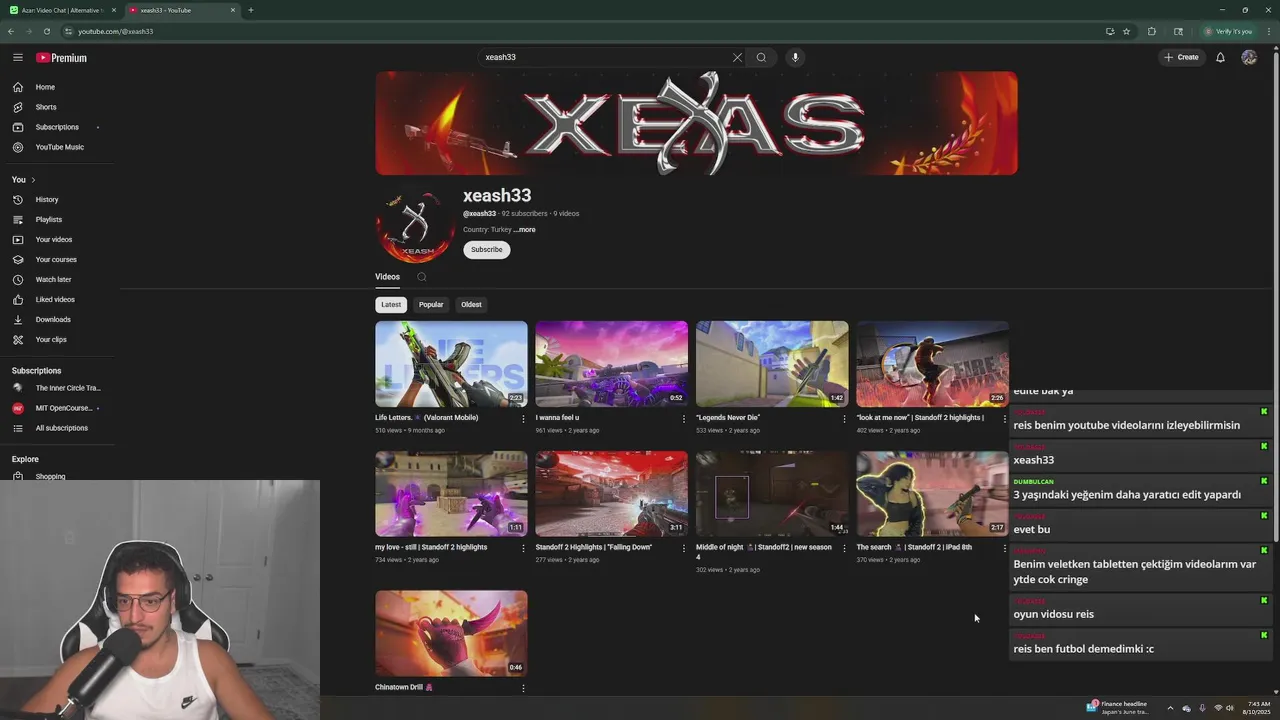Open Subscriptions from the sidebar
The image size is (1280, 720).
point(58,127)
